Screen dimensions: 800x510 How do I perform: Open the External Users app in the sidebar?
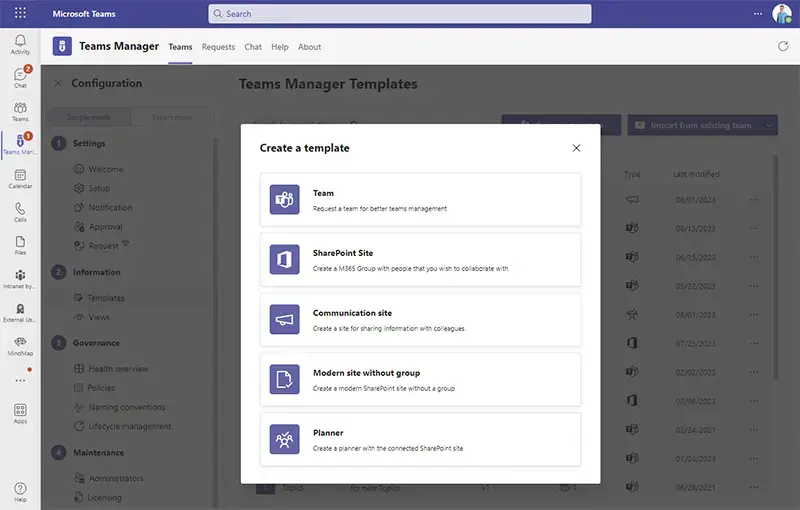pos(20,313)
